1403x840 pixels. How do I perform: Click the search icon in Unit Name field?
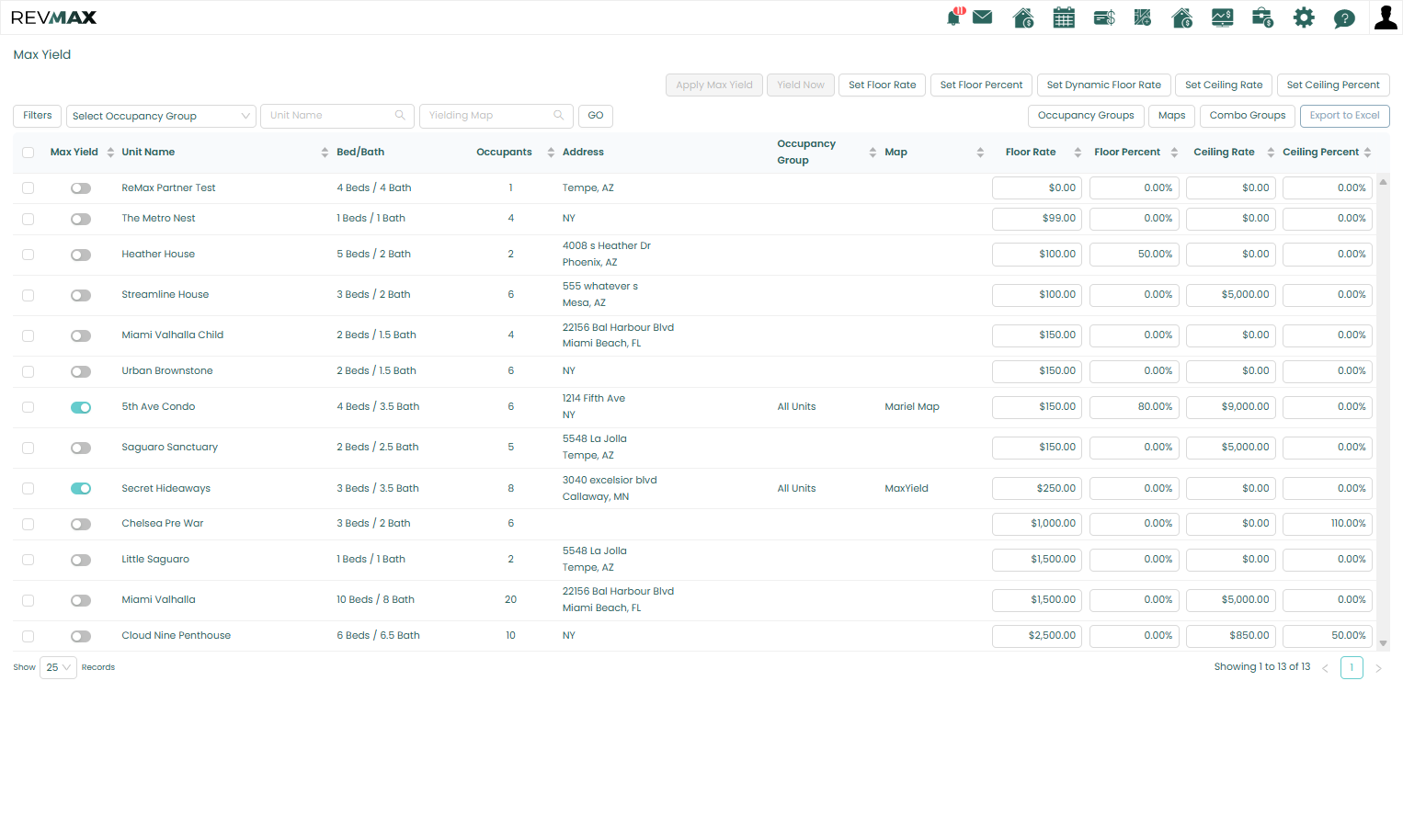pyautogui.click(x=400, y=116)
